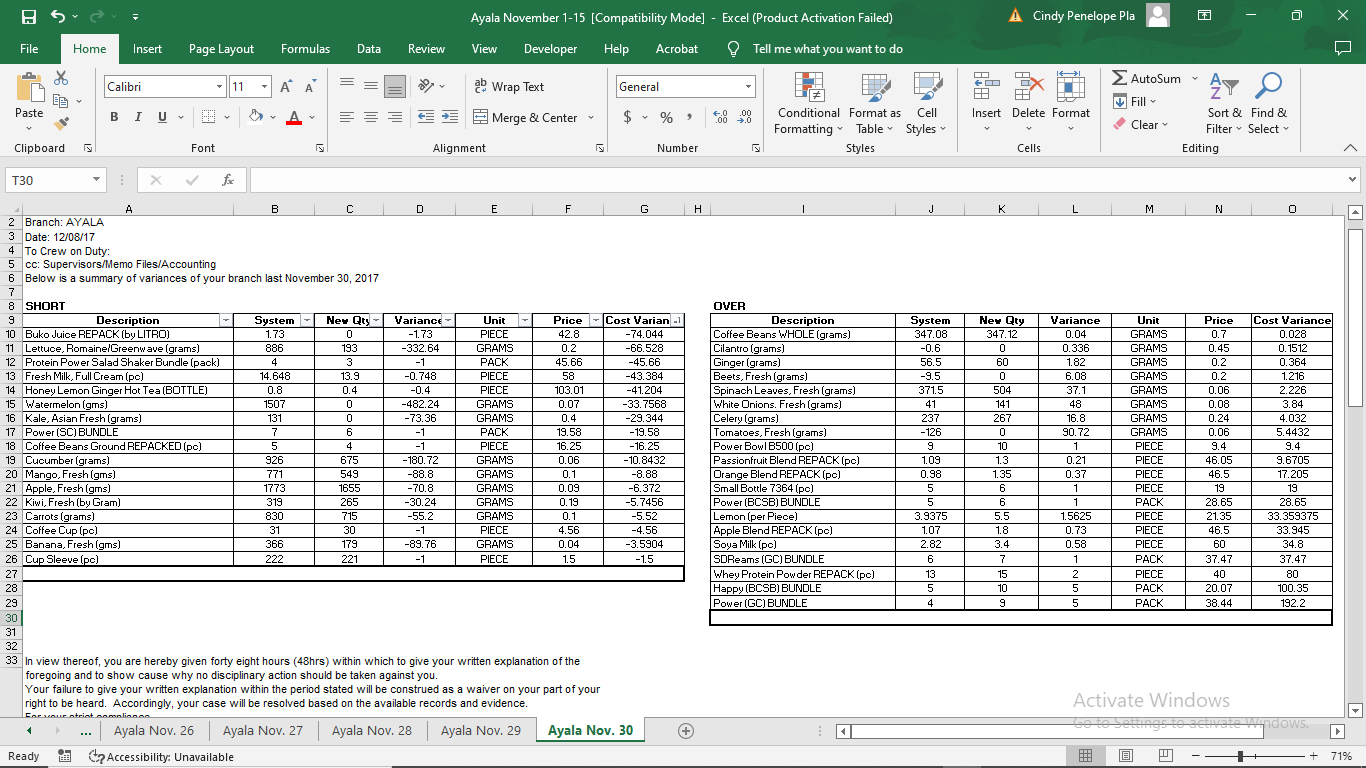Open Find & Select magnifier

pos(1269,103)
